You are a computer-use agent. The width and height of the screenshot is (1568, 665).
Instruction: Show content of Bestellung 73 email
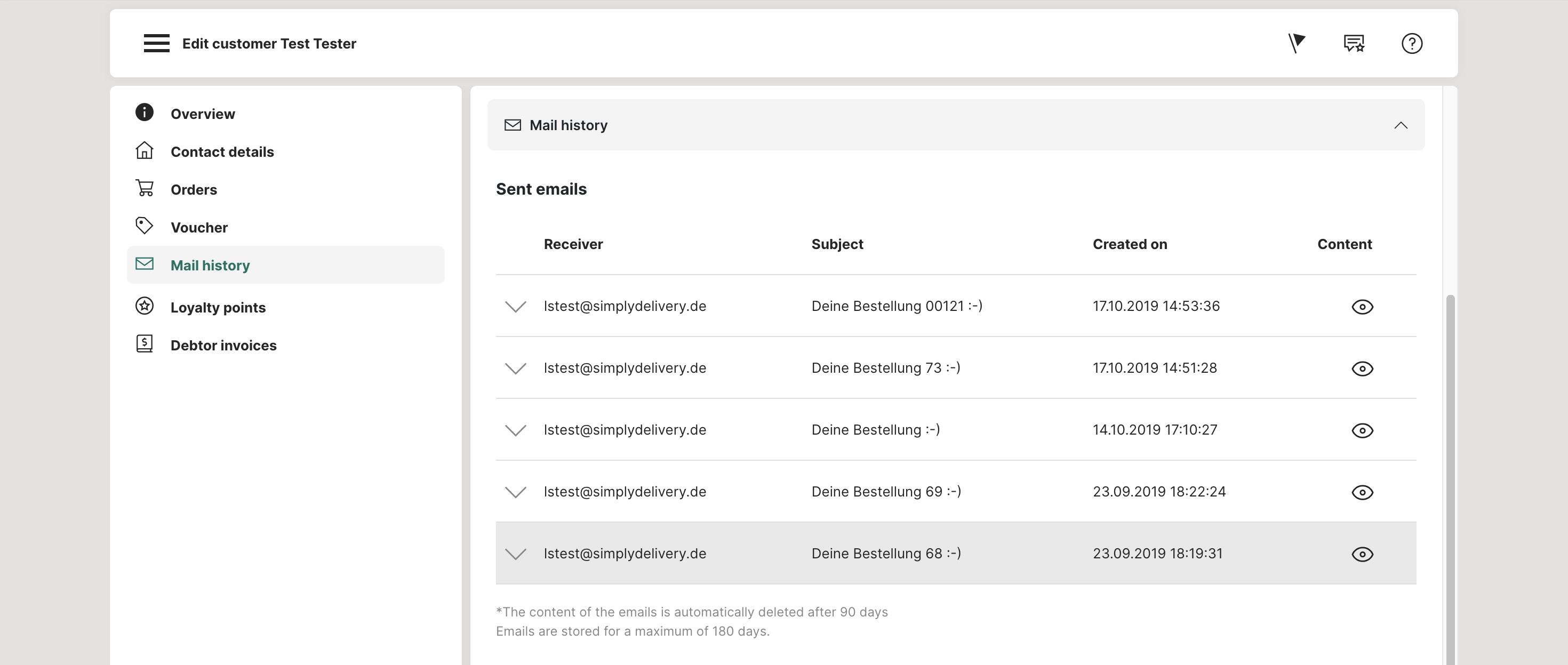point(1362,368)
